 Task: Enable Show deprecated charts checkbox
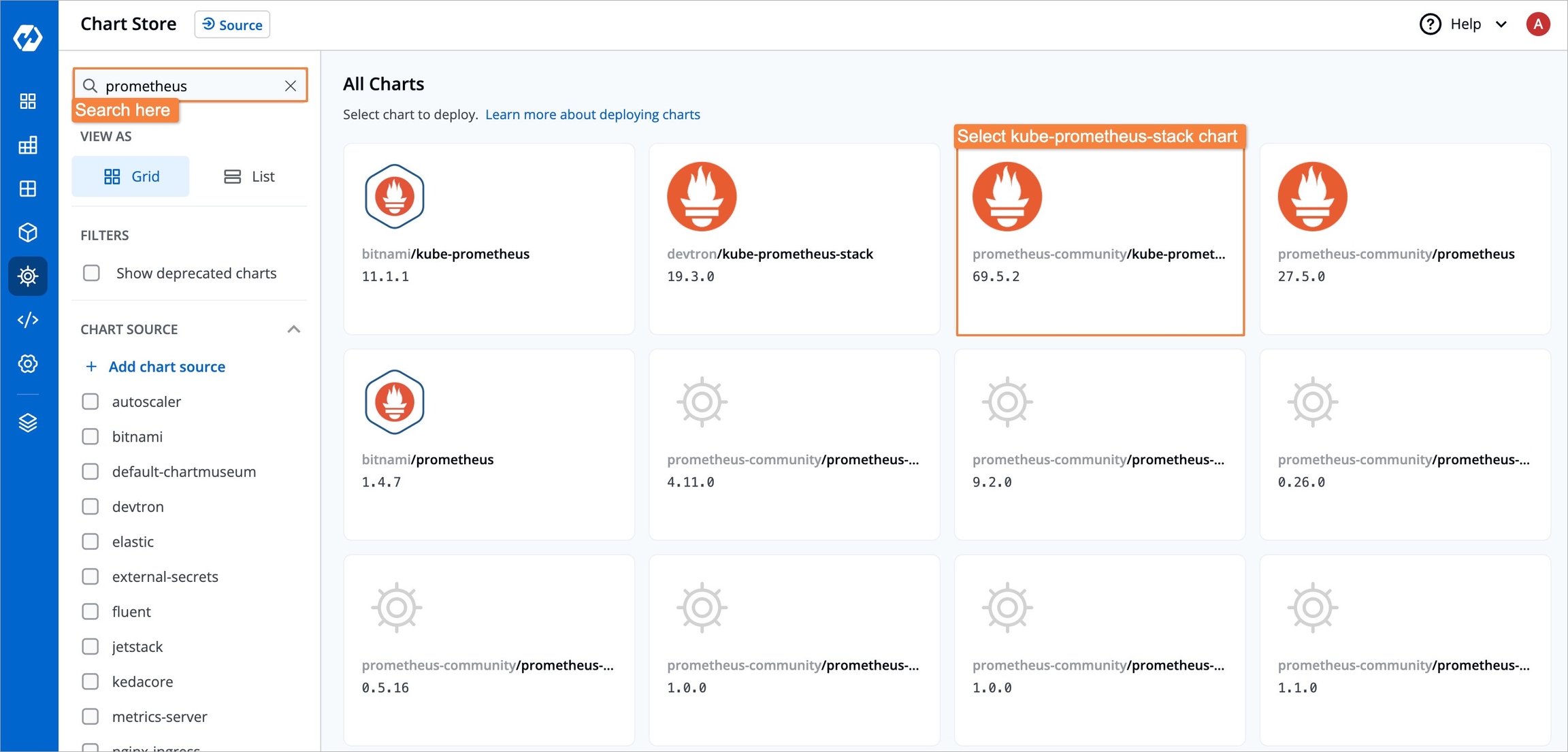click(x=91, y=273)
